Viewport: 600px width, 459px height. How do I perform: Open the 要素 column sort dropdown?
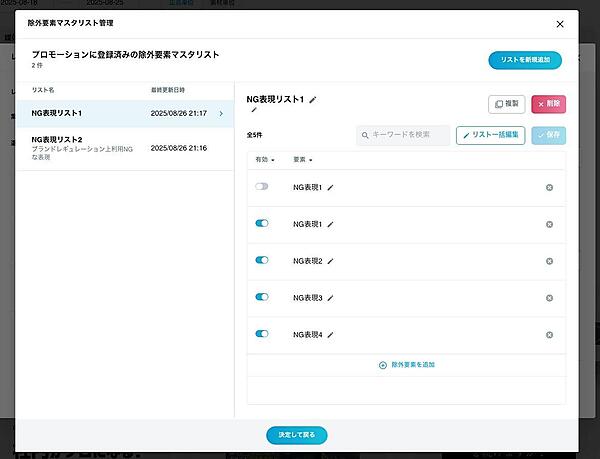click(303, 160)
